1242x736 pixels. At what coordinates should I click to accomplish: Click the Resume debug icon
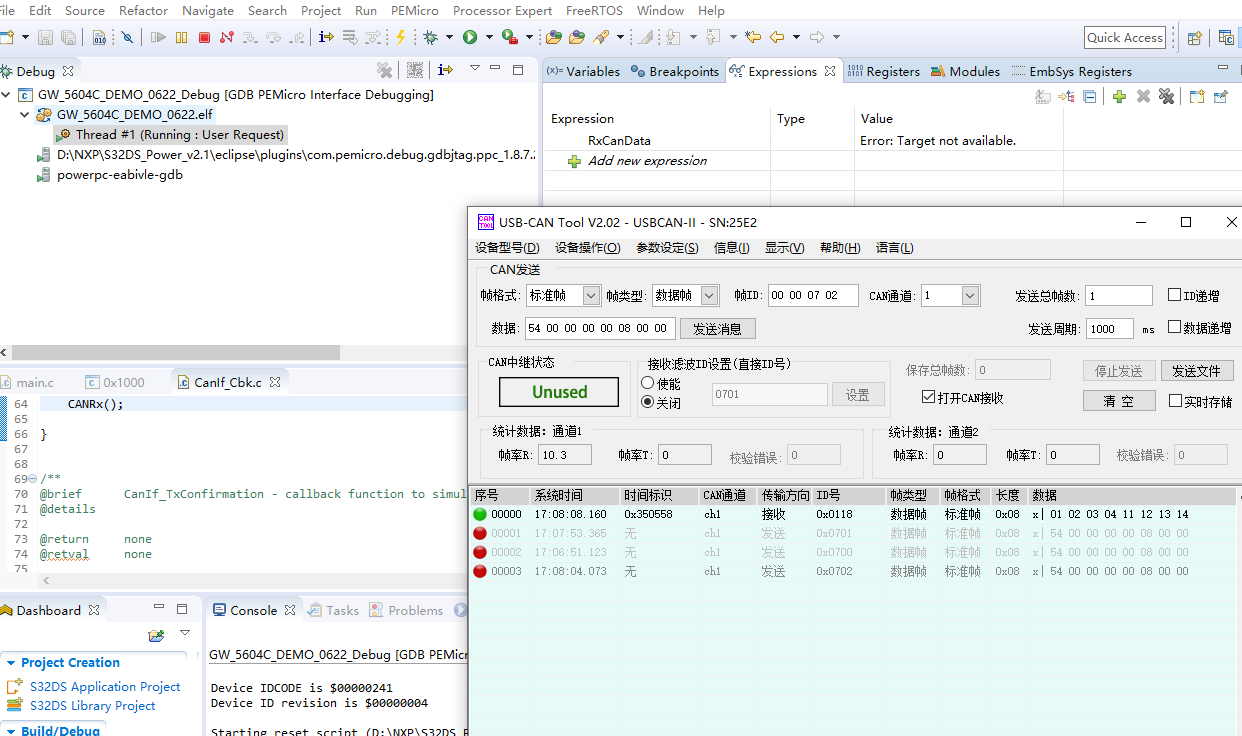158,37
